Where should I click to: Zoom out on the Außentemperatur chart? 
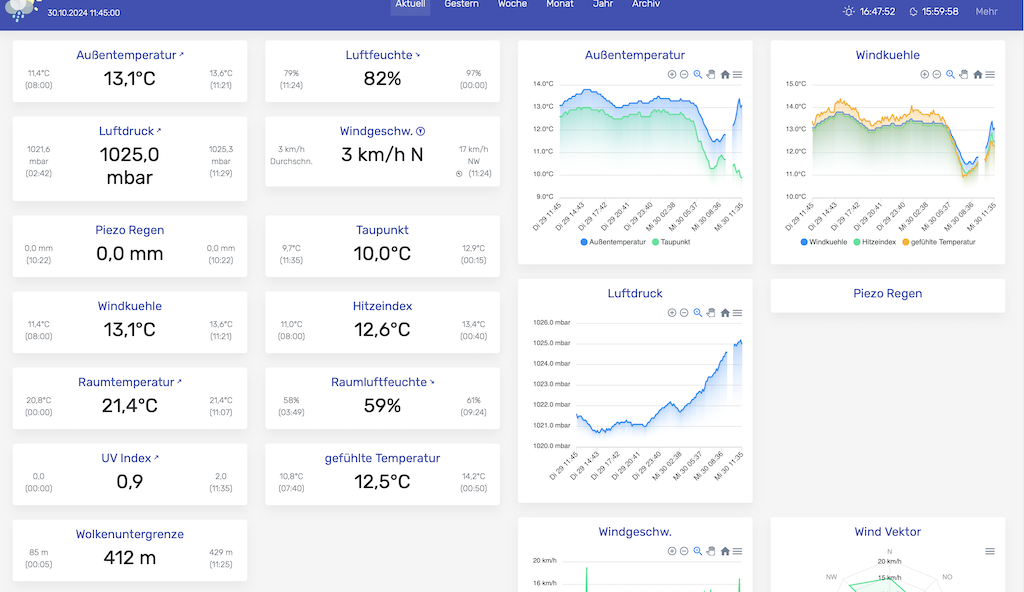click(684, 74)
